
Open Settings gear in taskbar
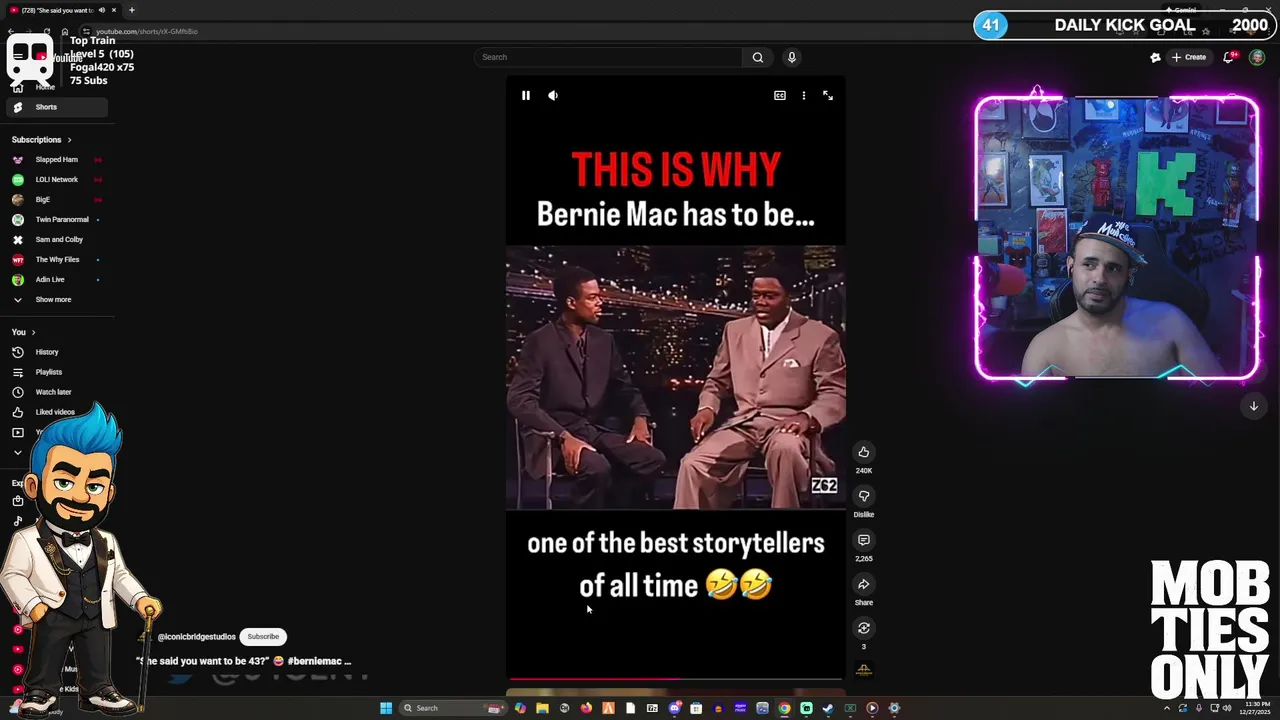pos(894,708)
